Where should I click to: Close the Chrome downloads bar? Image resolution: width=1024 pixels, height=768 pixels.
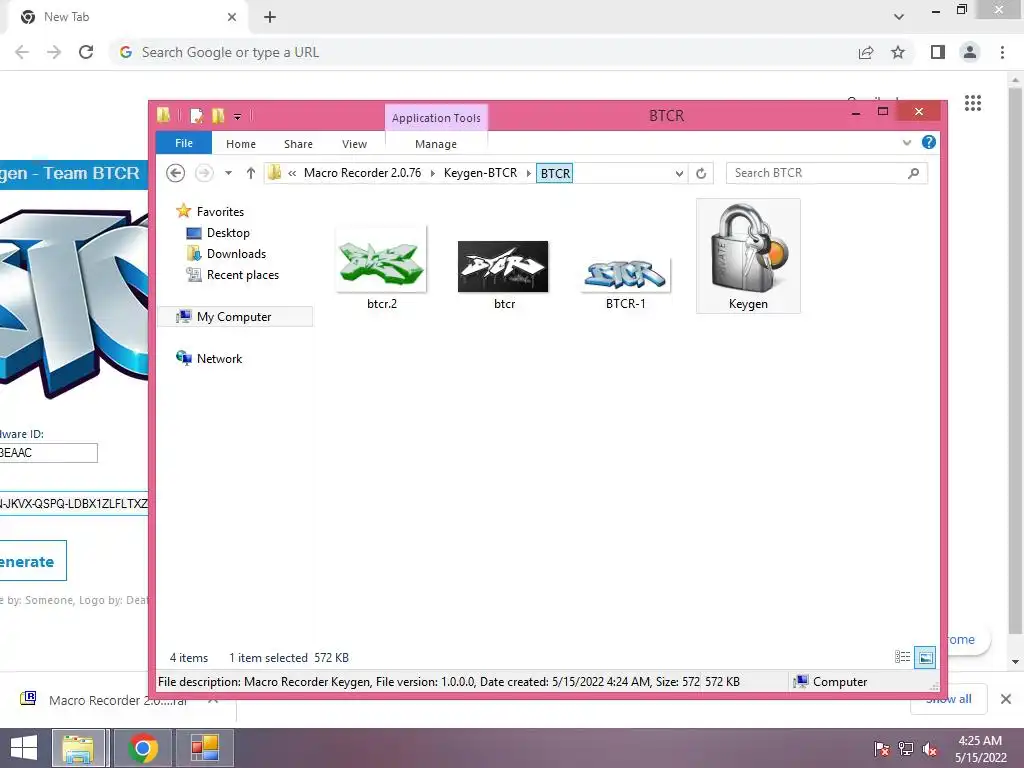[1006, 699]
